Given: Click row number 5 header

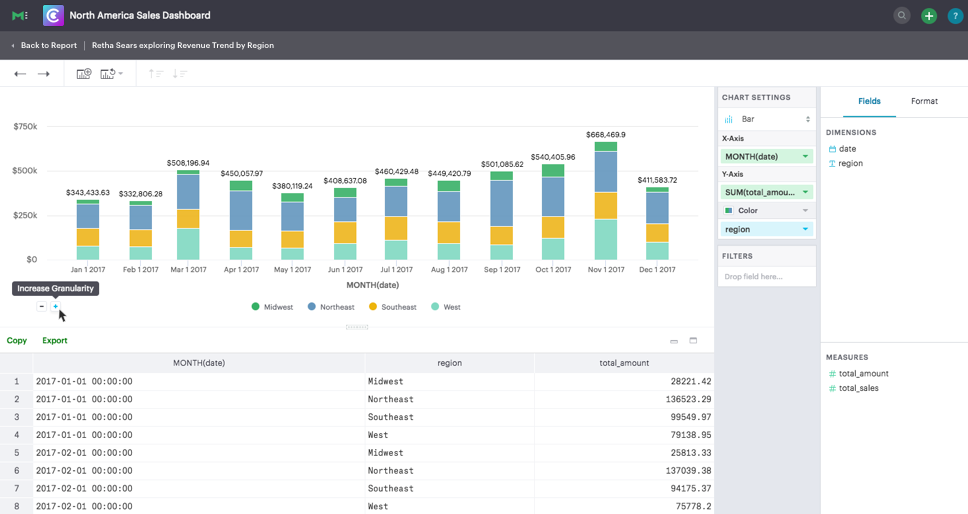Looking at the screenshot, I should pyautogui.click(x=17, y=453).
